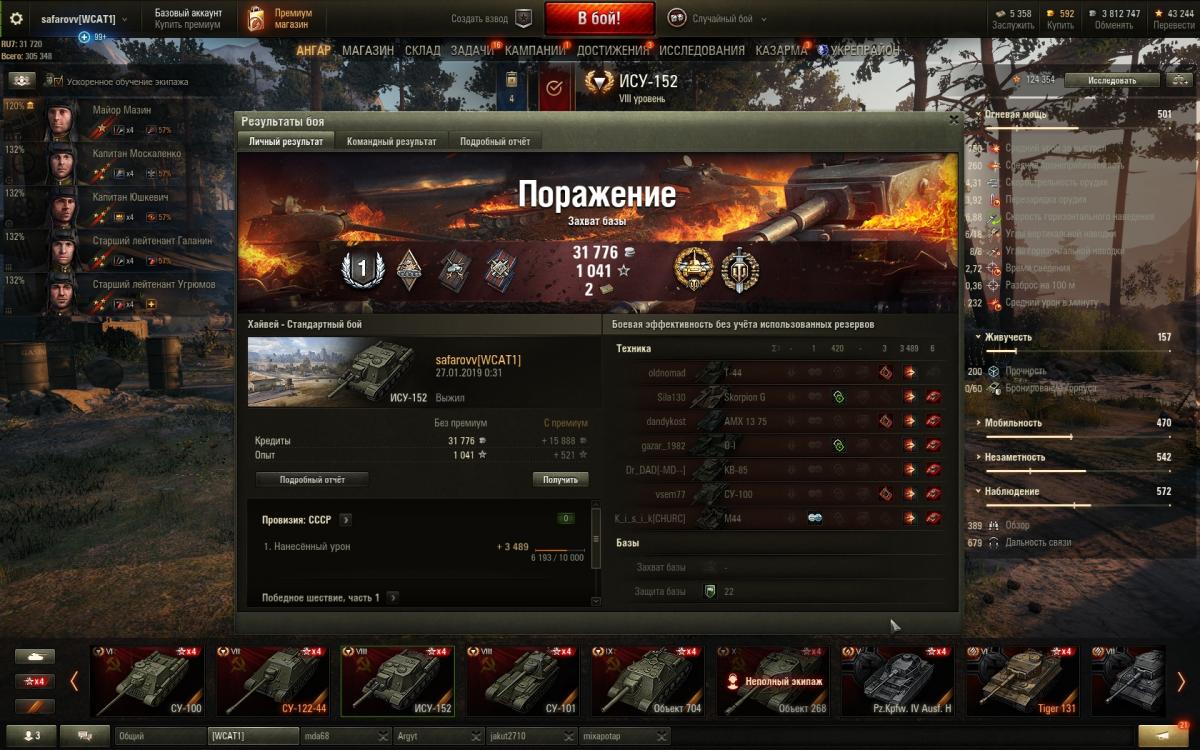Switch to 'Командный результат' tab
Screen dimensions: 1200x750
[x=391, y=142]
